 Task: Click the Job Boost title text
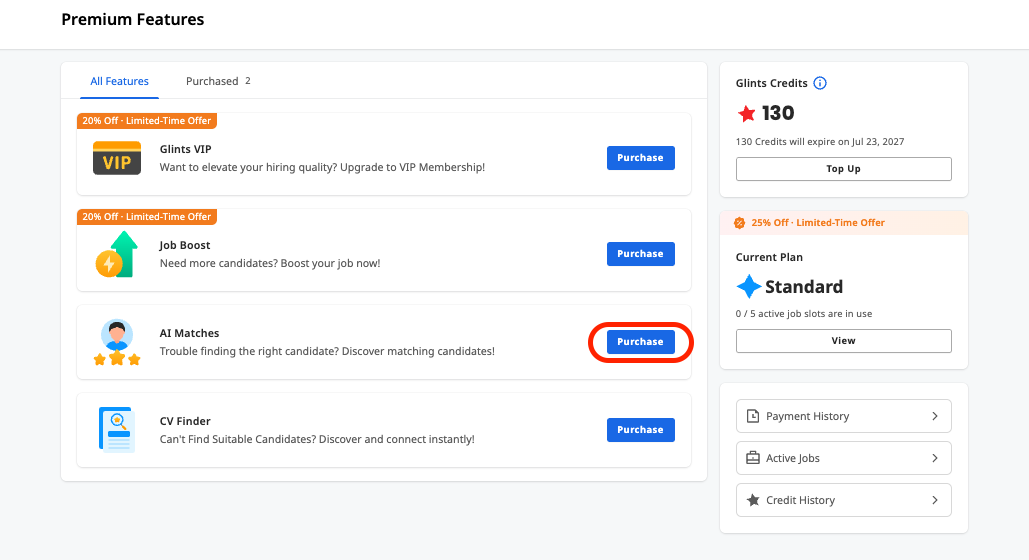[185, 245]
